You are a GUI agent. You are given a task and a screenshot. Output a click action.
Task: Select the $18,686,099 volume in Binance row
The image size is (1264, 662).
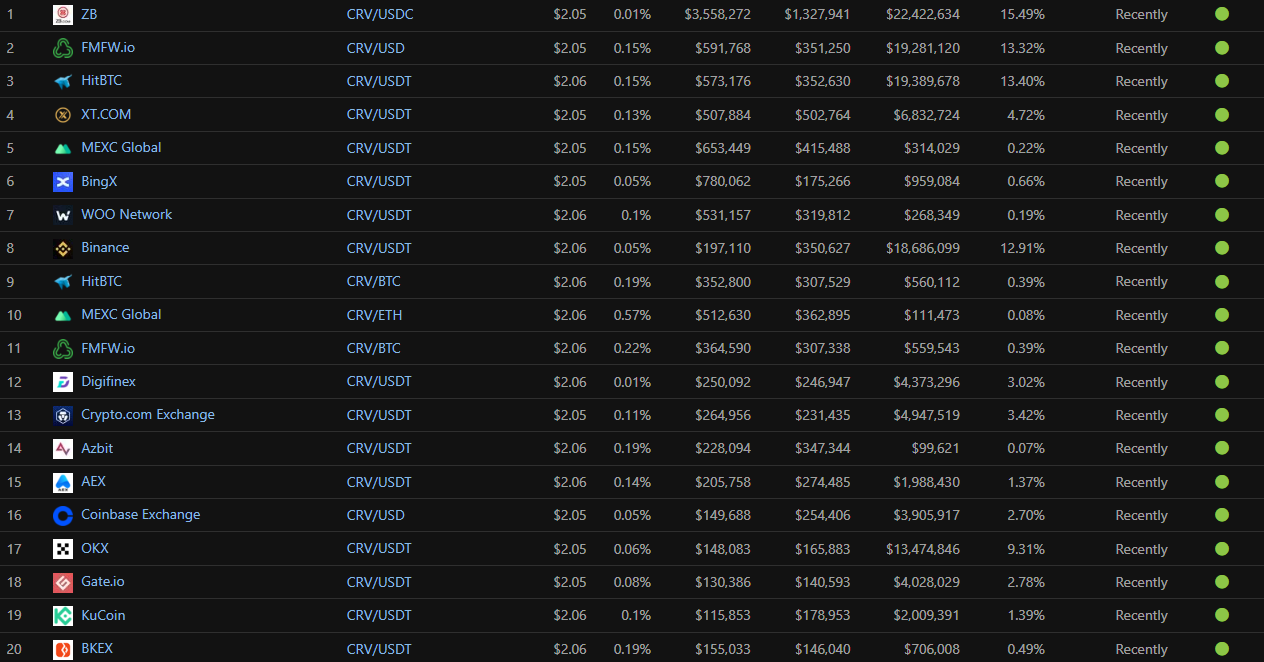(x=923, y=248)
